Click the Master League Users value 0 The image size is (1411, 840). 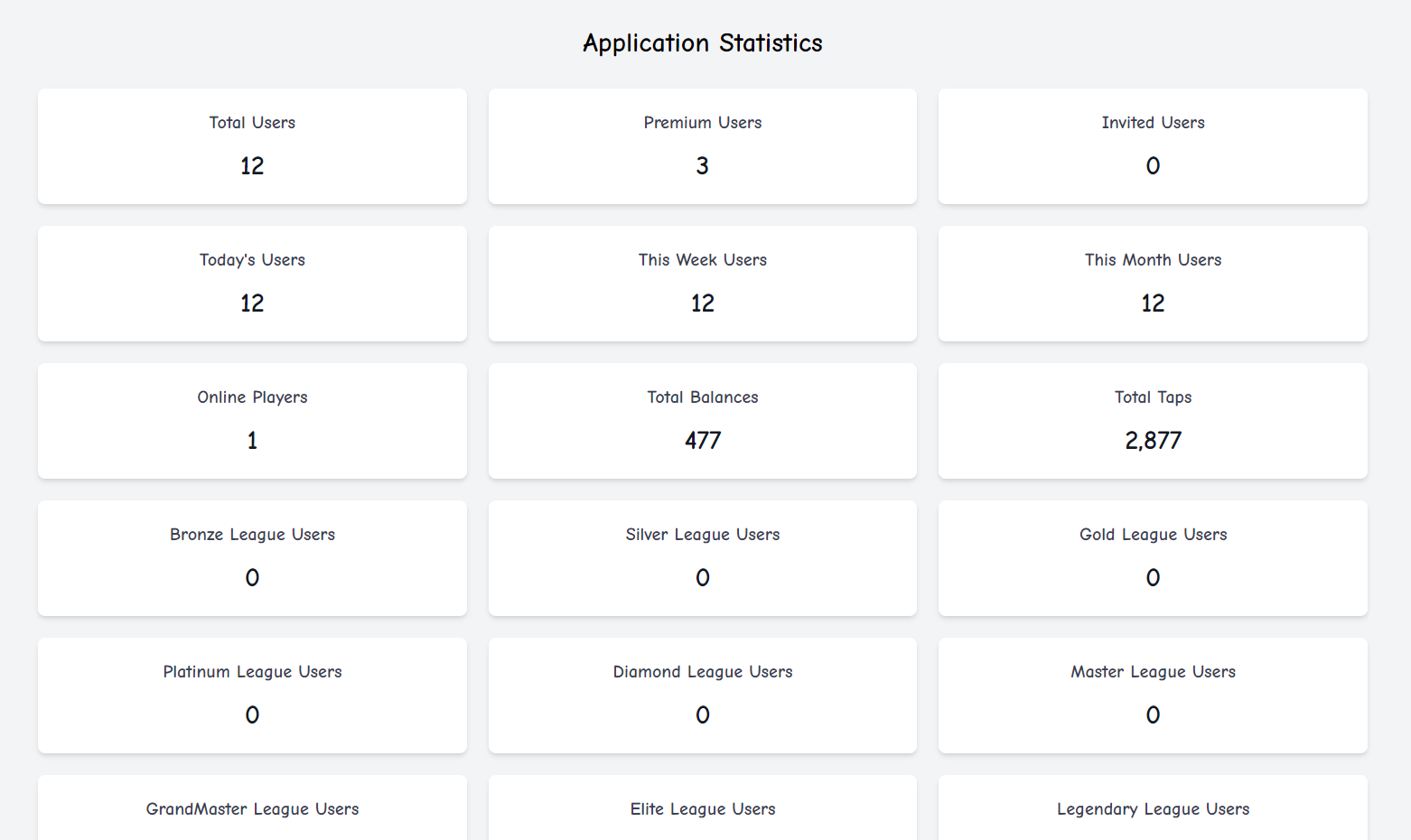tap(1153, 715)
